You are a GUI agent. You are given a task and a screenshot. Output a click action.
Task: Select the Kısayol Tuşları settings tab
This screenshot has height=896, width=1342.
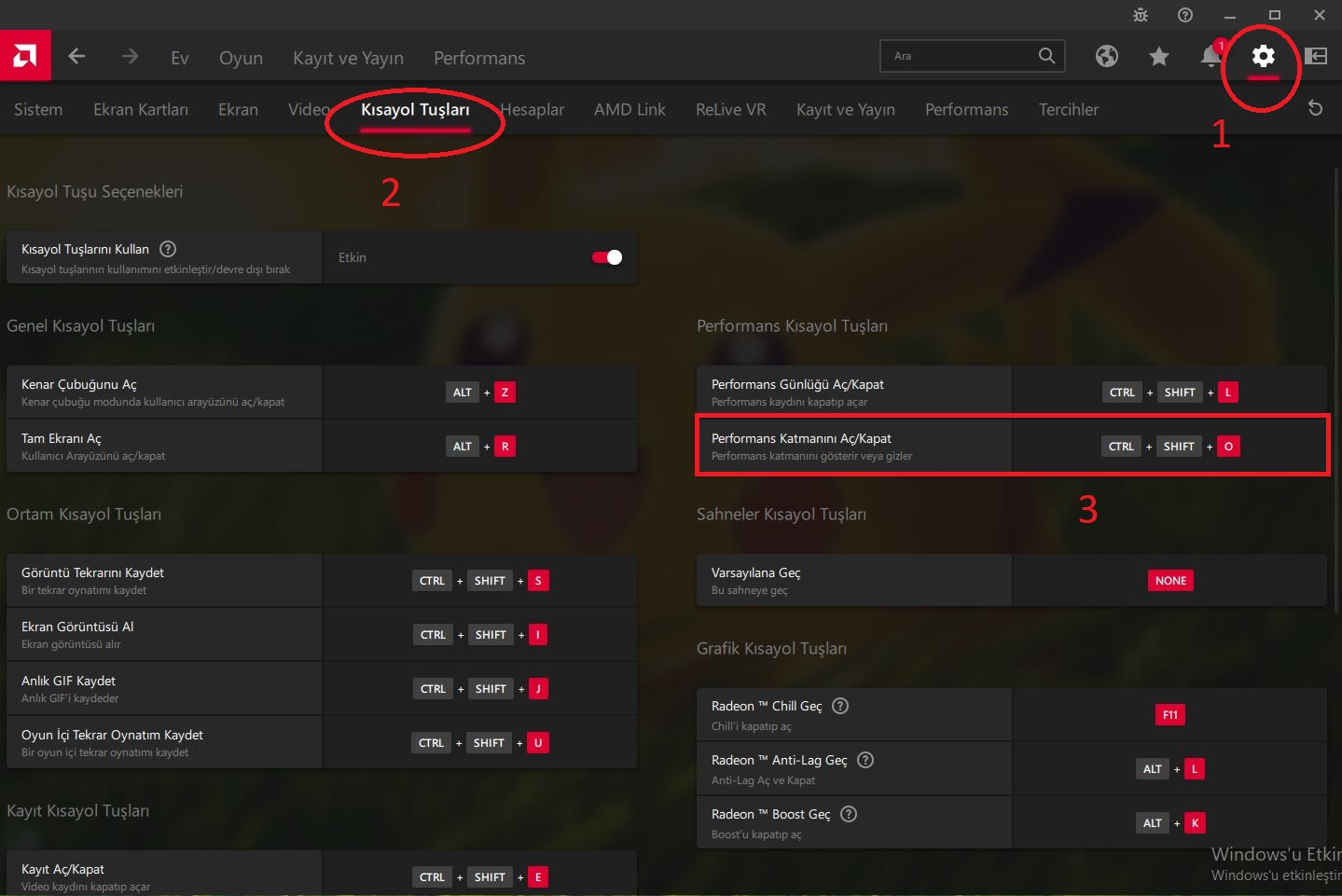click(415, 109)
